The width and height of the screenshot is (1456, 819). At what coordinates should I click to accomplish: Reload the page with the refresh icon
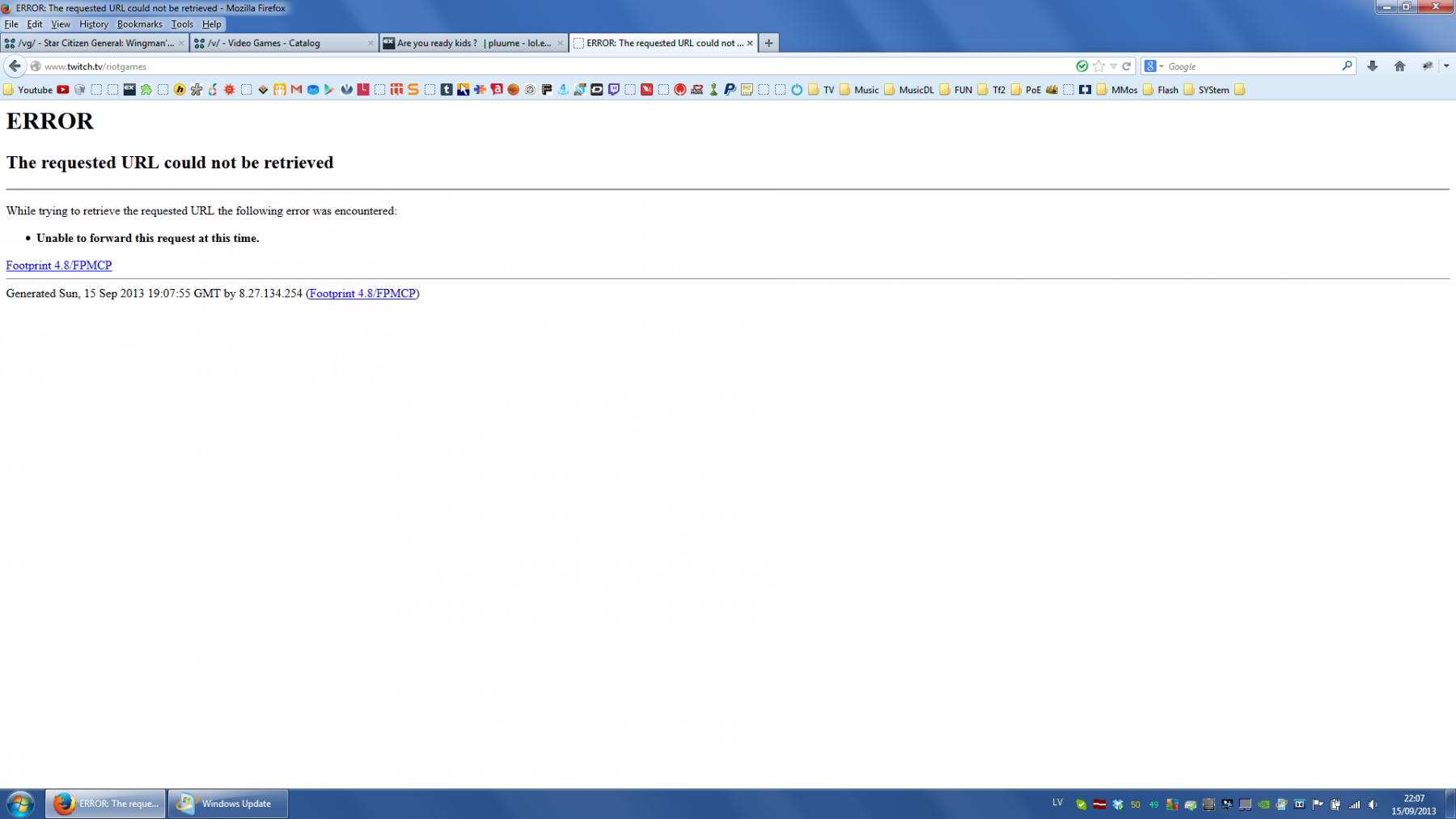click(1126, 66)
